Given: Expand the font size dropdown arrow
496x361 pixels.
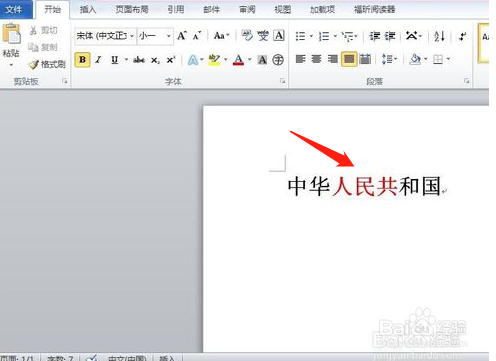Looking at the screenshot, I should click(169, 36).
